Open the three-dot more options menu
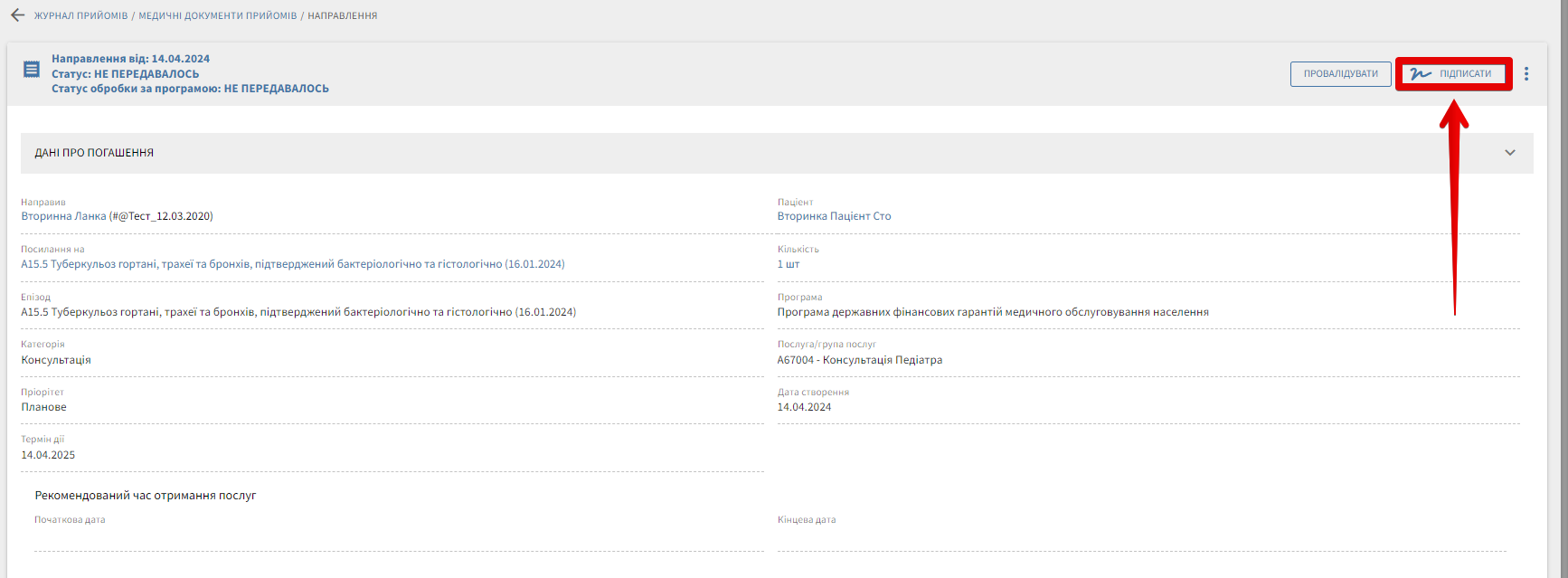This screenshot has height=578, width=1568. pos(1526,74)
